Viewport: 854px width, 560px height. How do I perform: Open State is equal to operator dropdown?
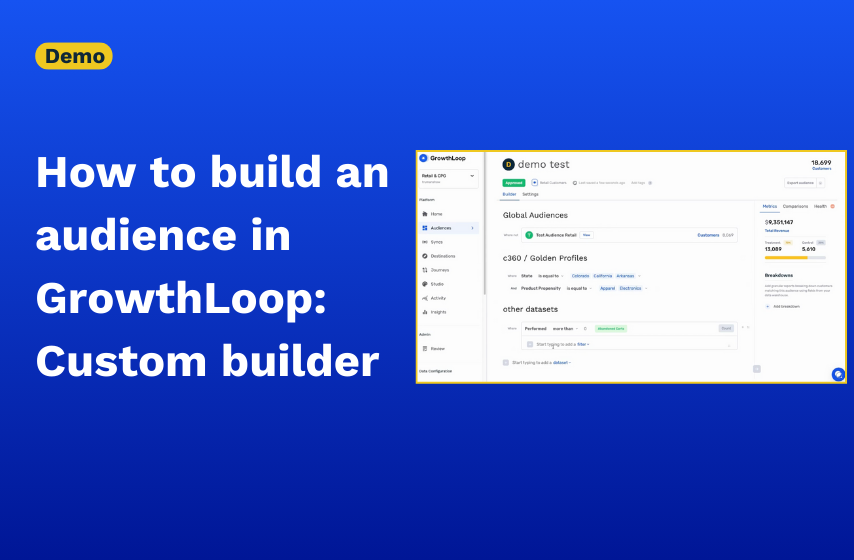point(551,276)
